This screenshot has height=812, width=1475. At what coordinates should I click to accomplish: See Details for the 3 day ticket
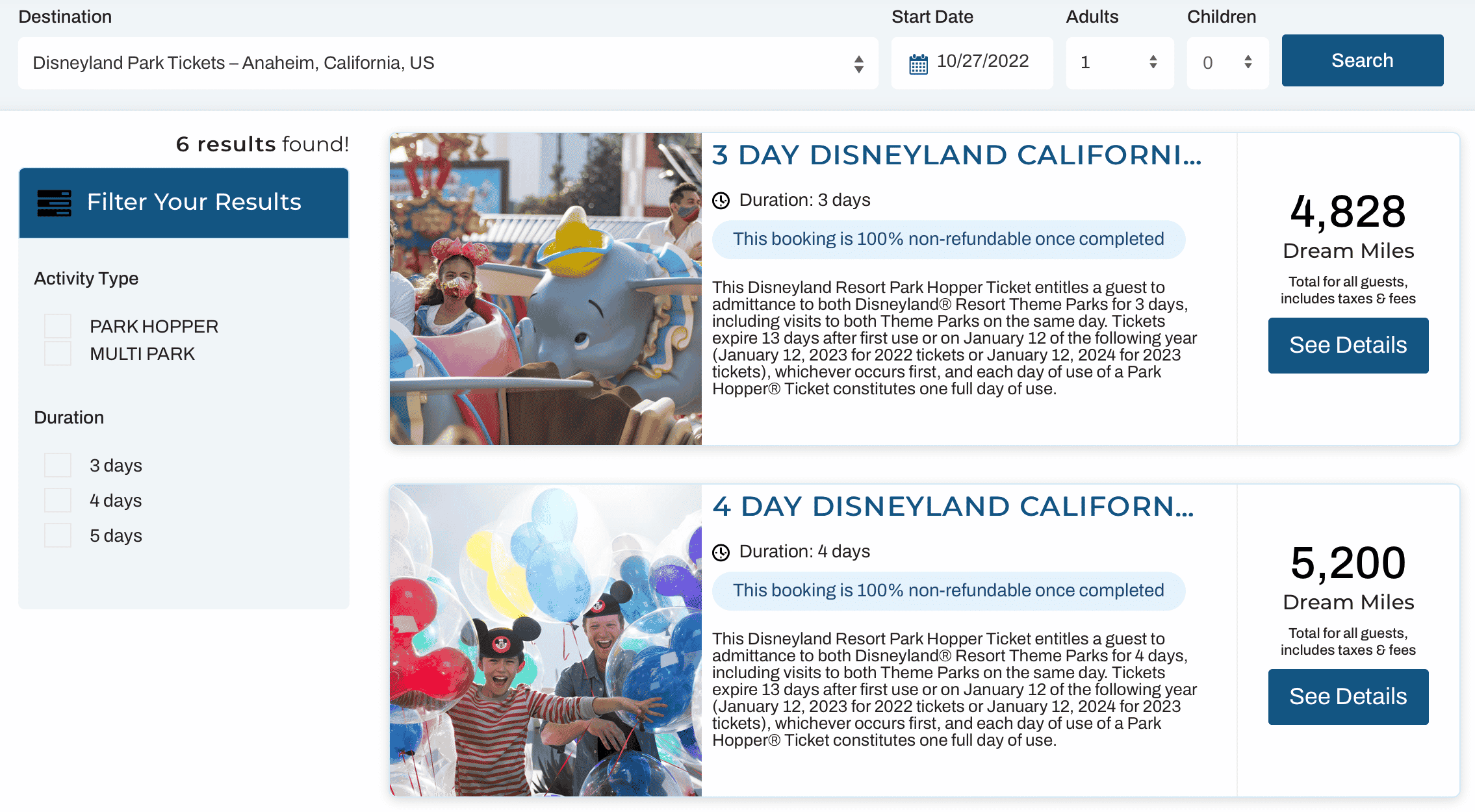[x=1348, y=345]
